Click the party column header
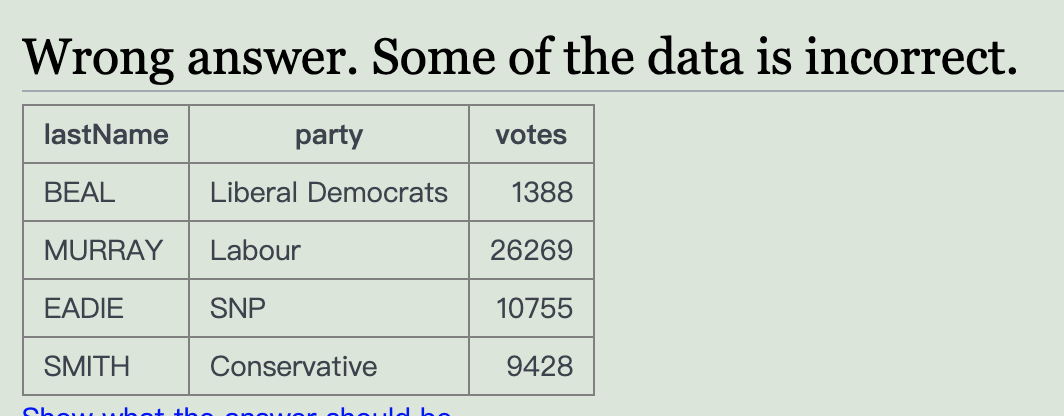This screenshot has height=416, width=1064. tap(329, 135)
